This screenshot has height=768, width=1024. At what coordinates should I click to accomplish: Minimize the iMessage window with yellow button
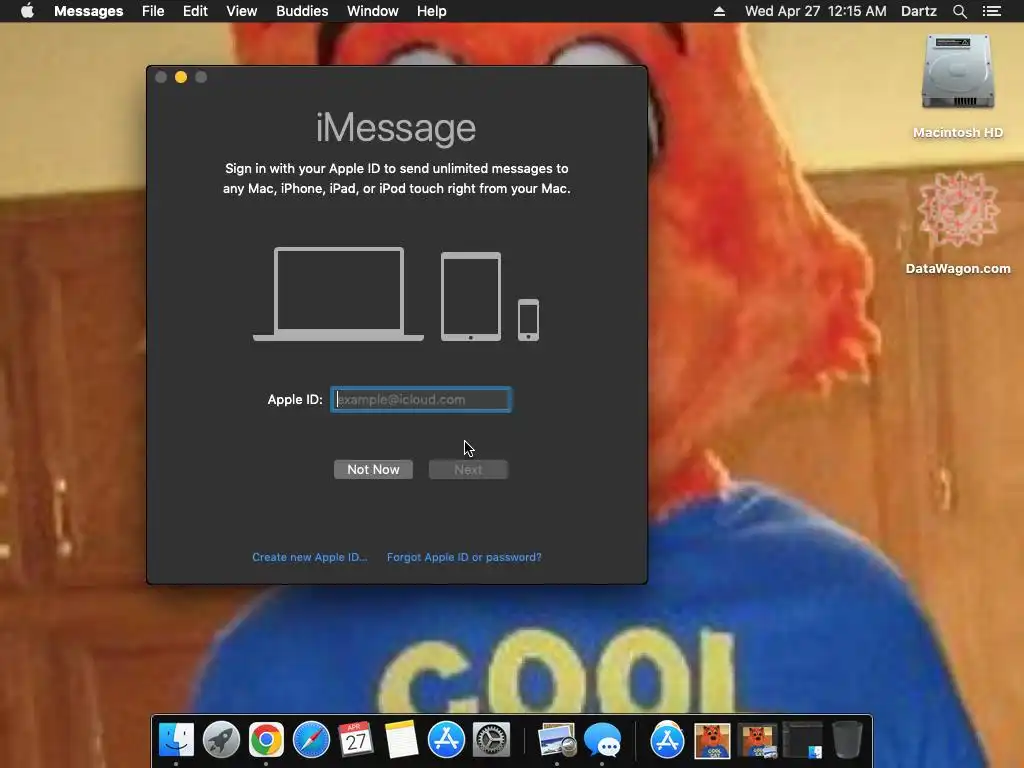[181, 77]
